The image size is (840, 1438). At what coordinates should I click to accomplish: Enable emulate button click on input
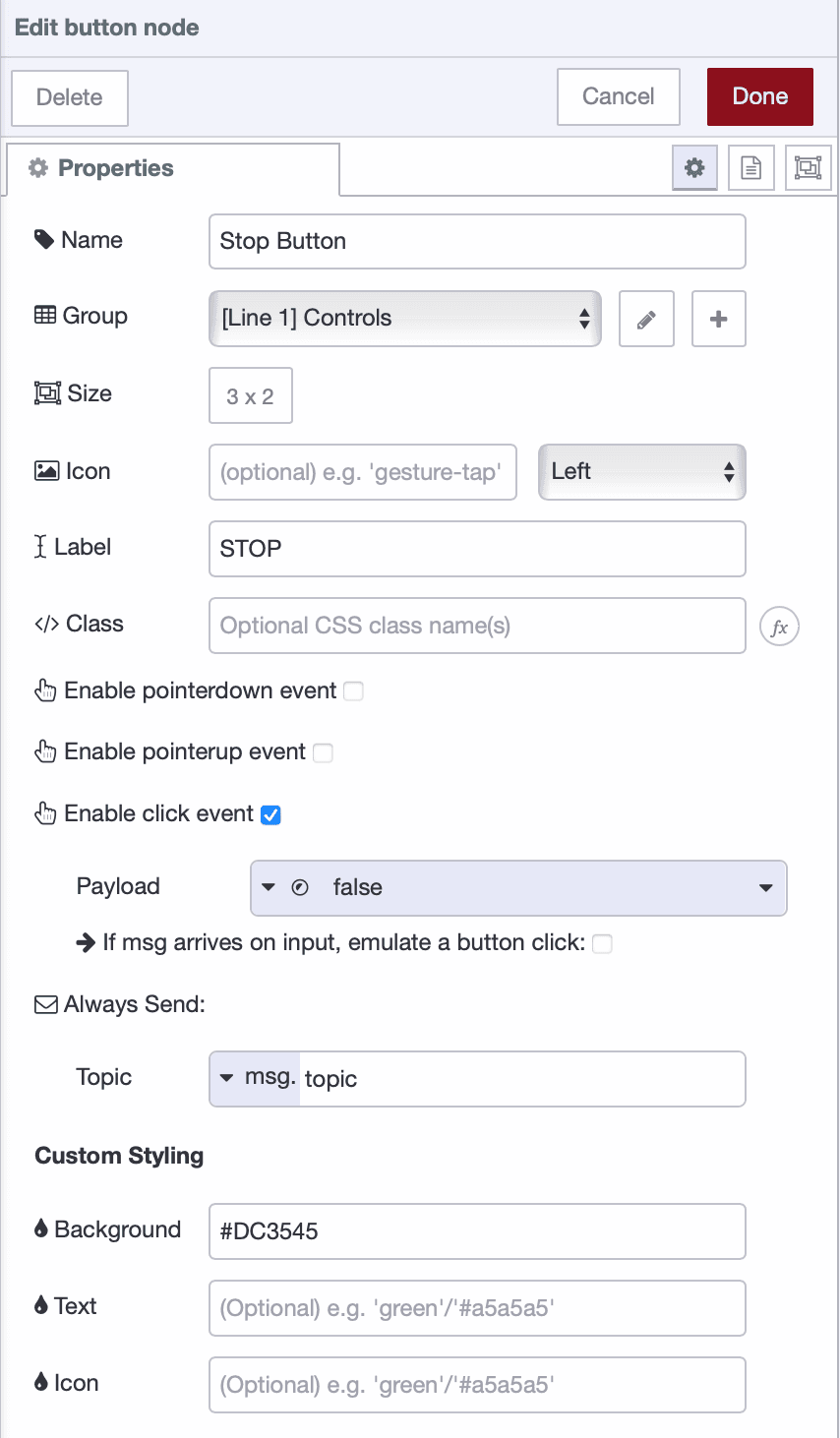click(x=602, y=943)
